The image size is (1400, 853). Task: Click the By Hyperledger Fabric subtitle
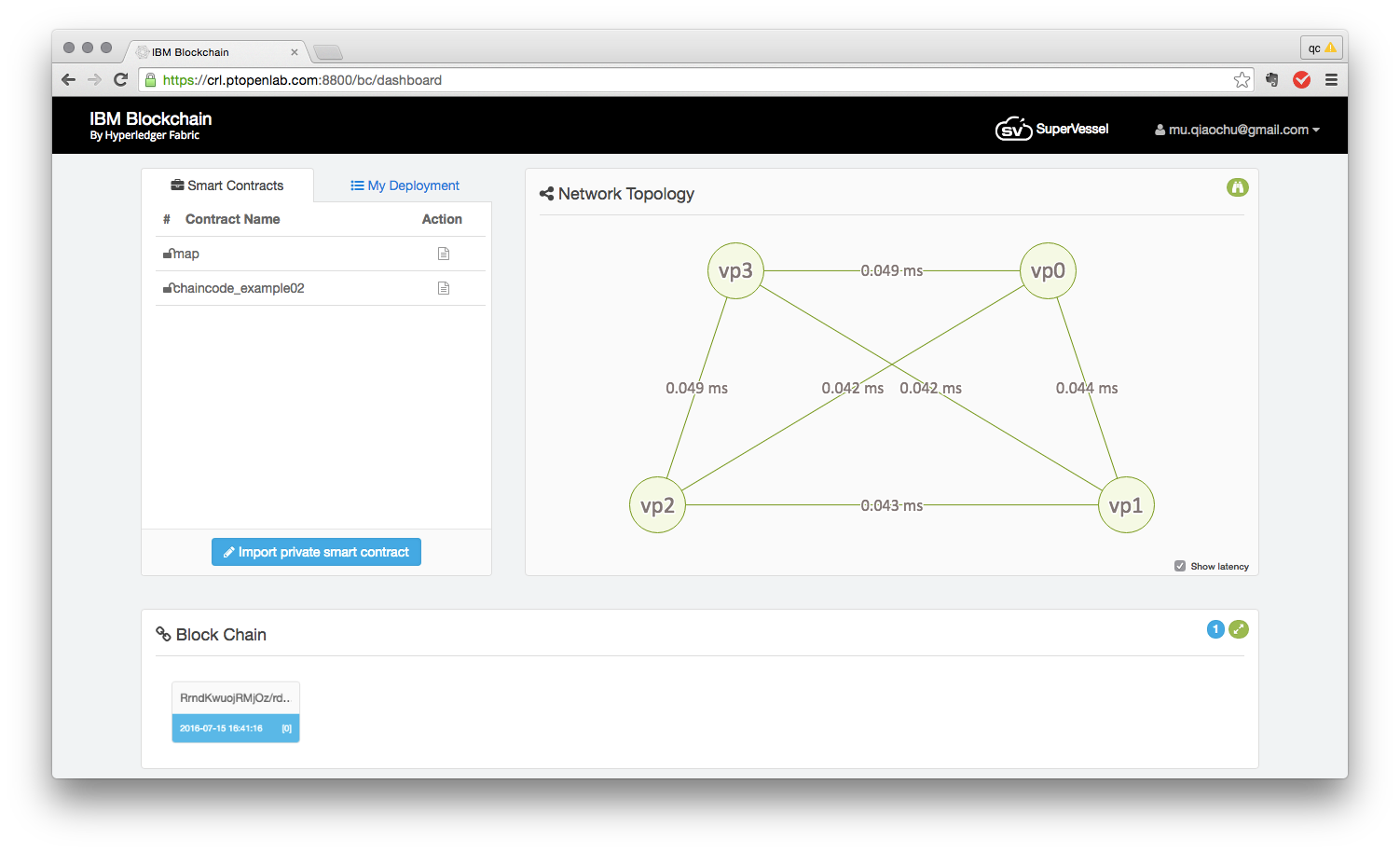tap(144, 135)
